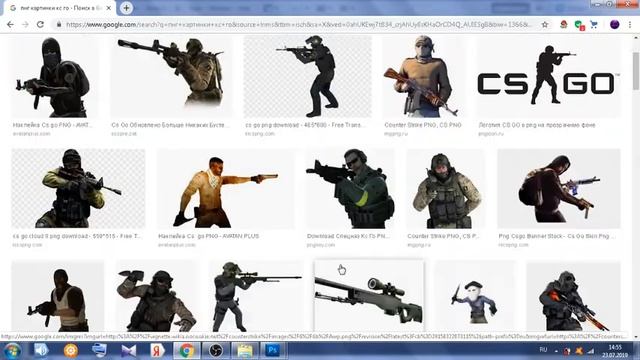Open the green shield extension icon
Viewport: 640px width, 360px height.
click(x=579, y=25)
